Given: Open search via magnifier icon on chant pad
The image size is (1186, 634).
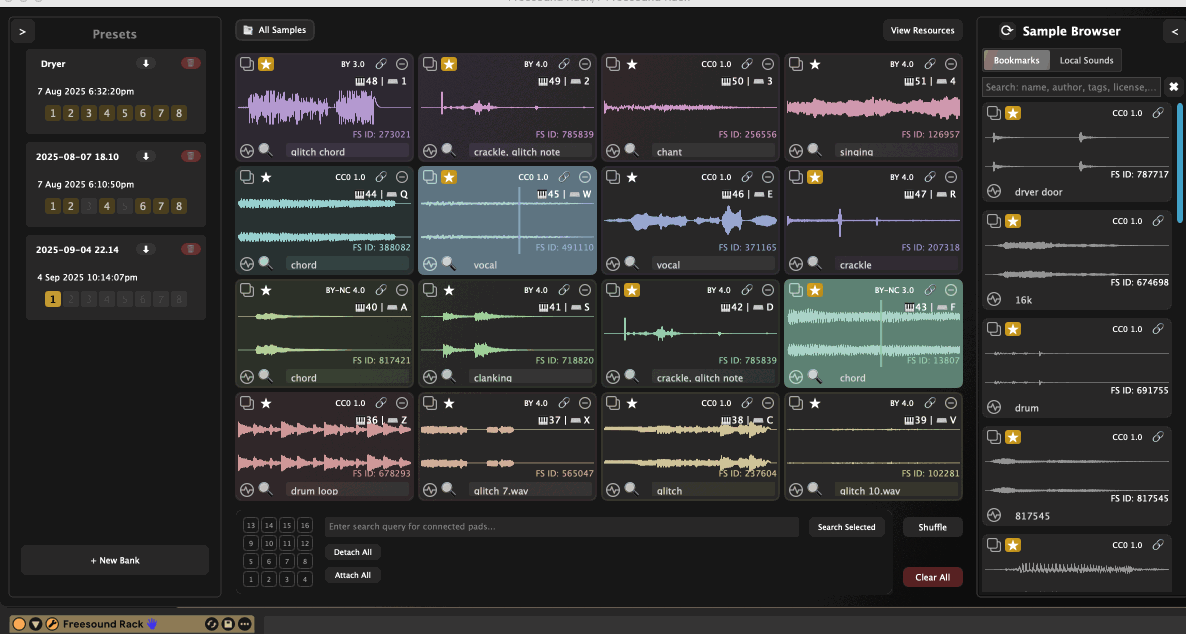Looking at the screenshot, I should click(631, 150).
